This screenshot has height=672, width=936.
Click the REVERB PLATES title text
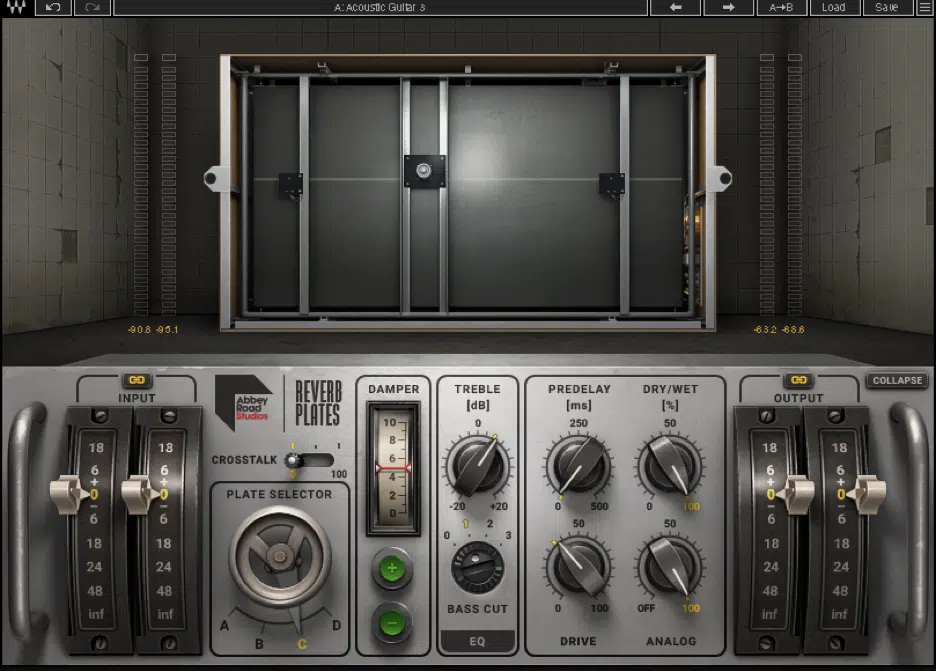[x=318, y=404]
